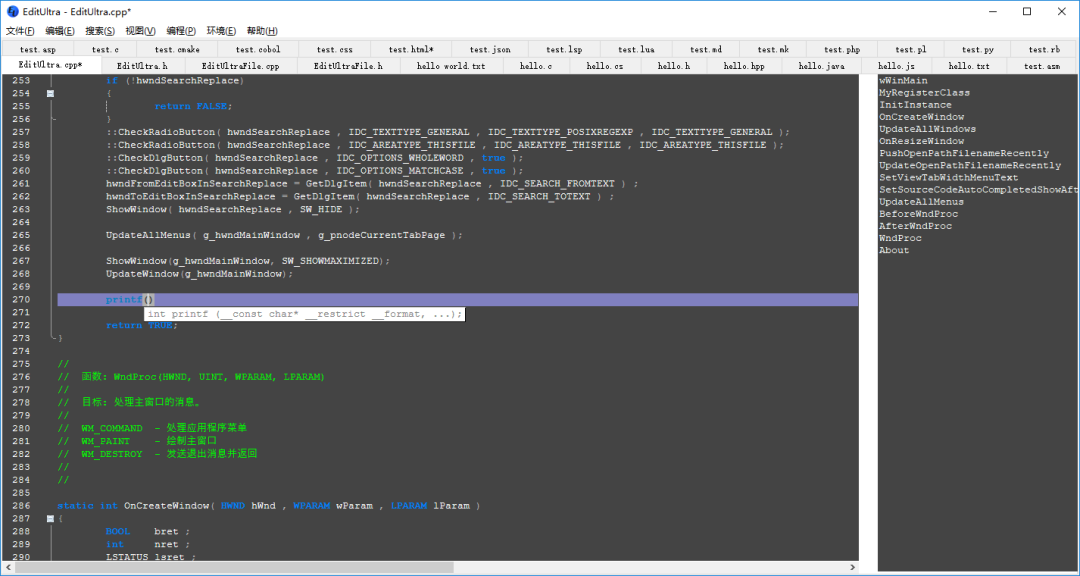Screen dimensions: 1080x576
Task: Jump to WndProc in the function list
Action: point(900,238)
